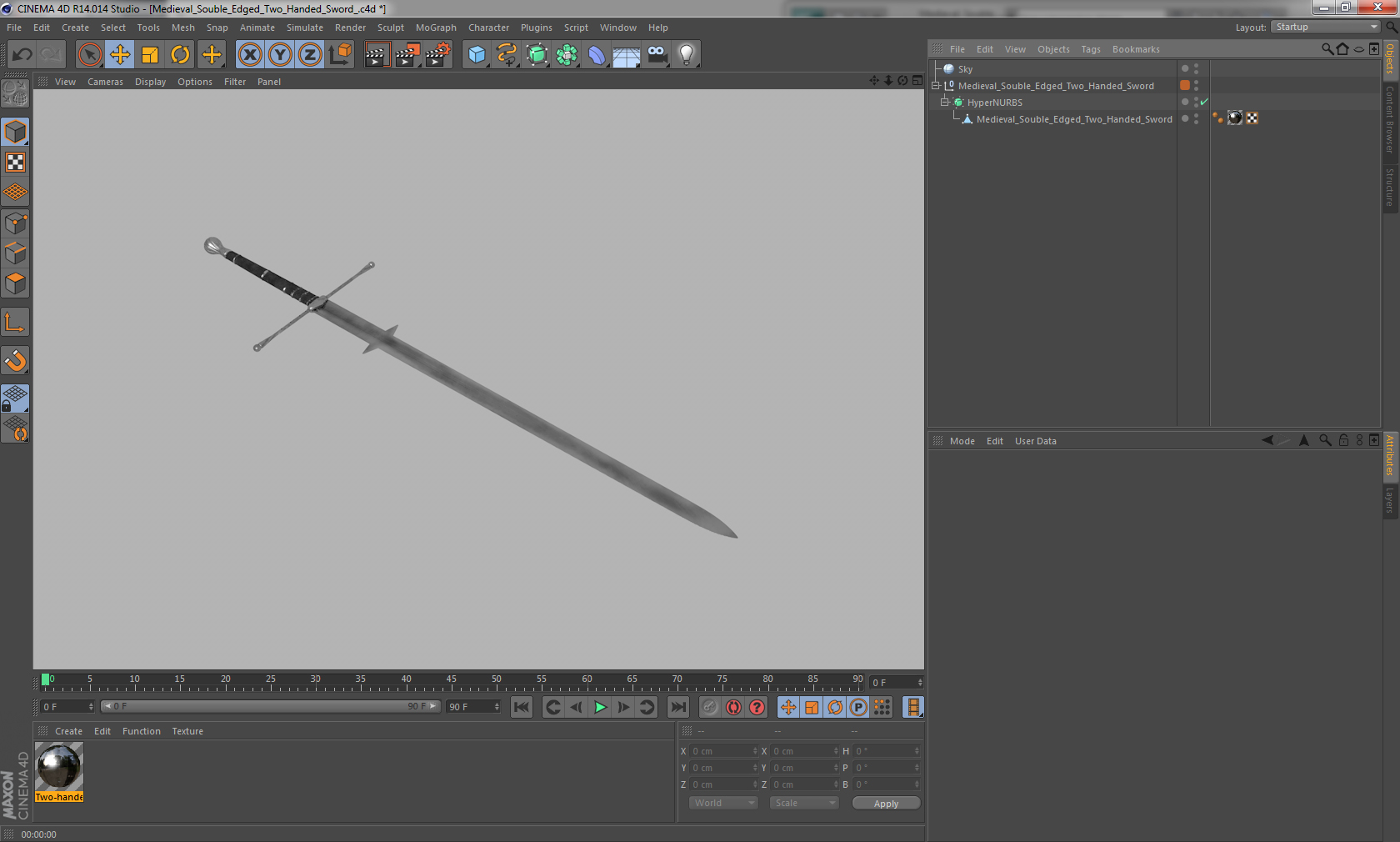The image size is (1400, 842).
Task: Select the Two-handed material thumbnail
Action: [x=59, y=766]
